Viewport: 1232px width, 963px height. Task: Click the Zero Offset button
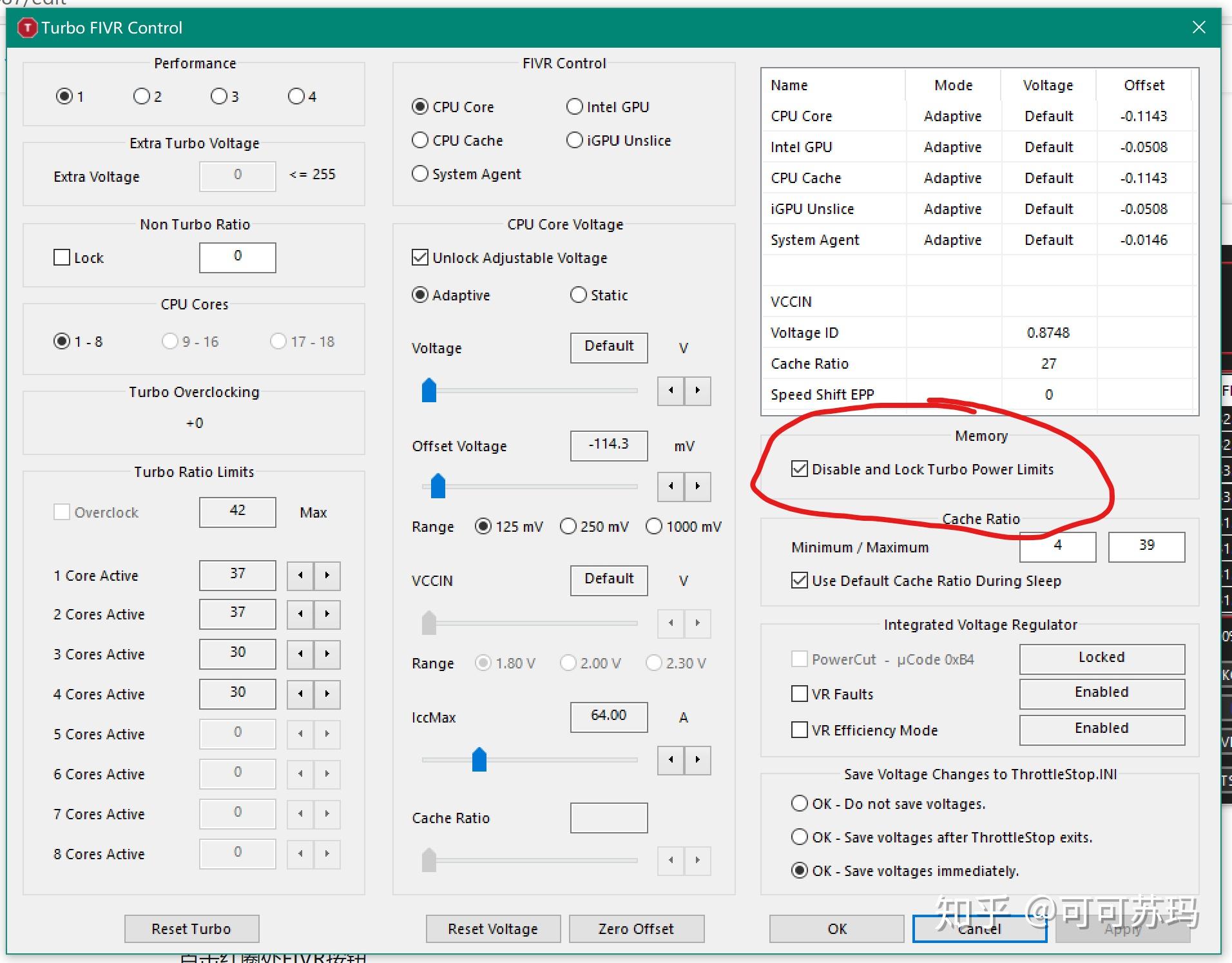coord(637,929)
